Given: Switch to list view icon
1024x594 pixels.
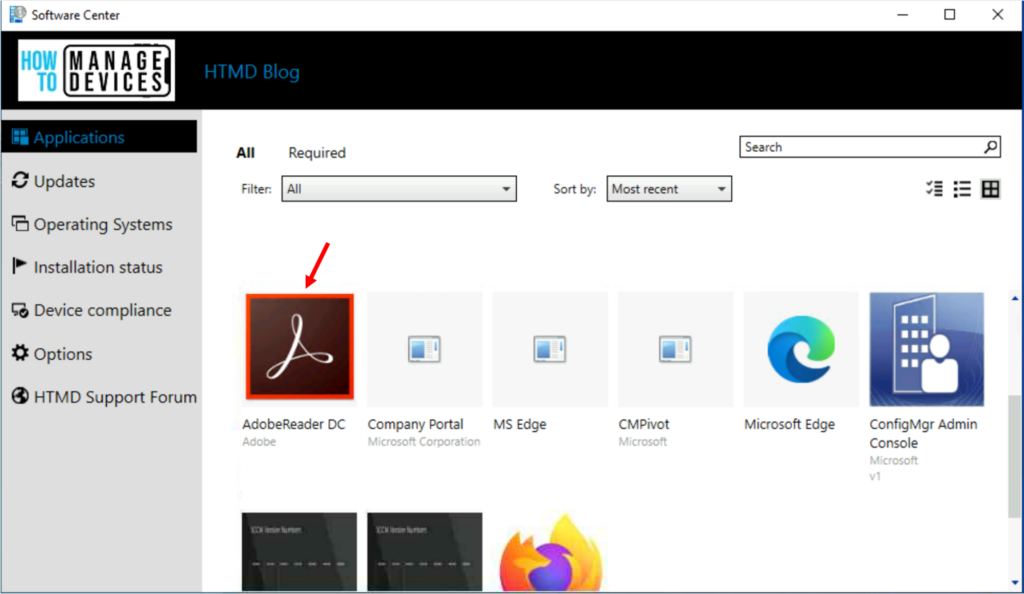Looking at the screenshot, I should [962, 189].
